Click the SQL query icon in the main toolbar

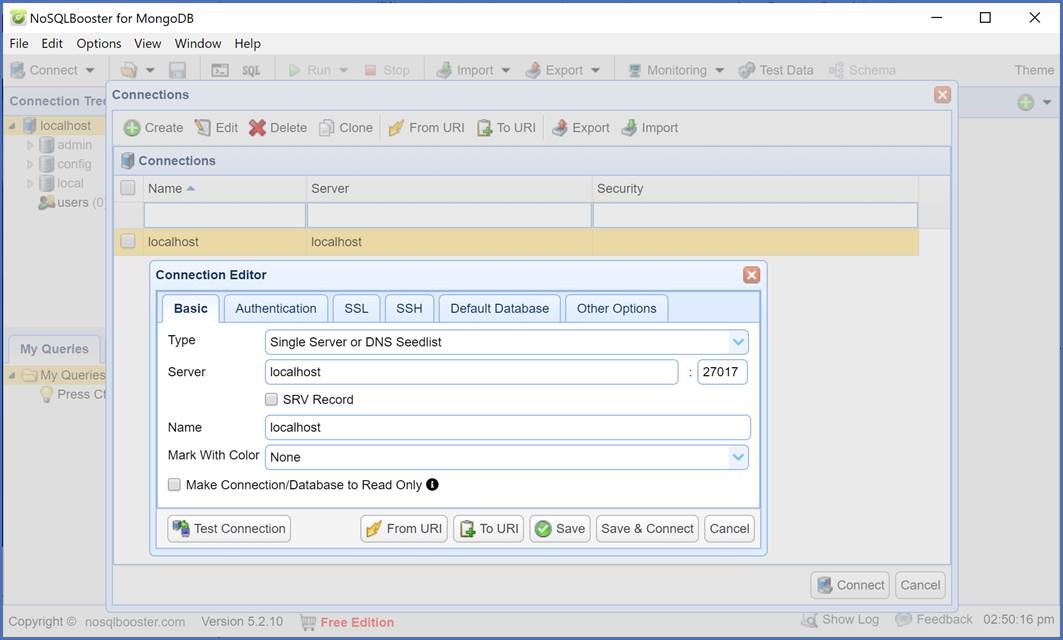[251, 70]
